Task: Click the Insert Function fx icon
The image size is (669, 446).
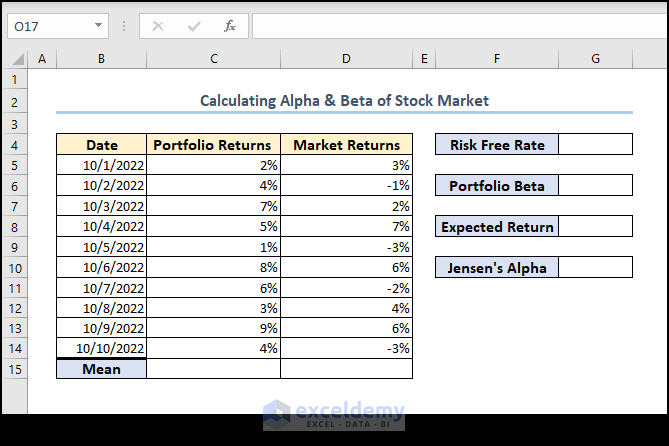Action: click(230, 26)
